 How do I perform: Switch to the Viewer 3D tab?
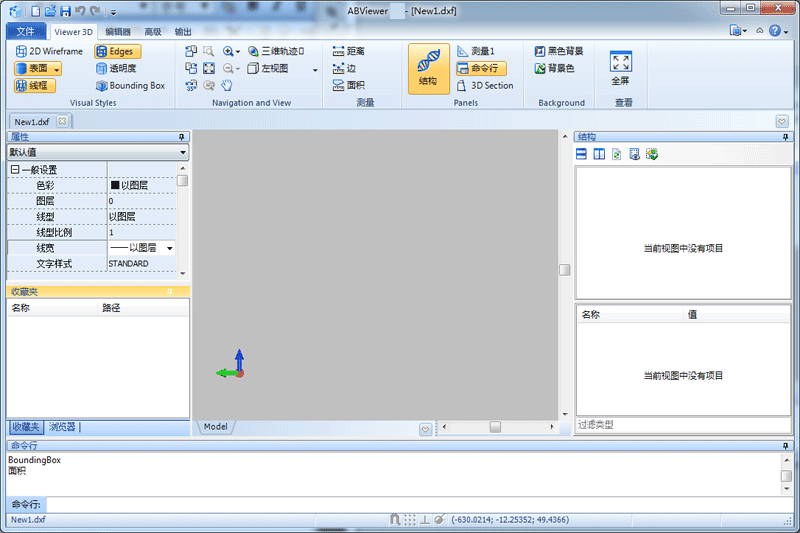point(73,32)
